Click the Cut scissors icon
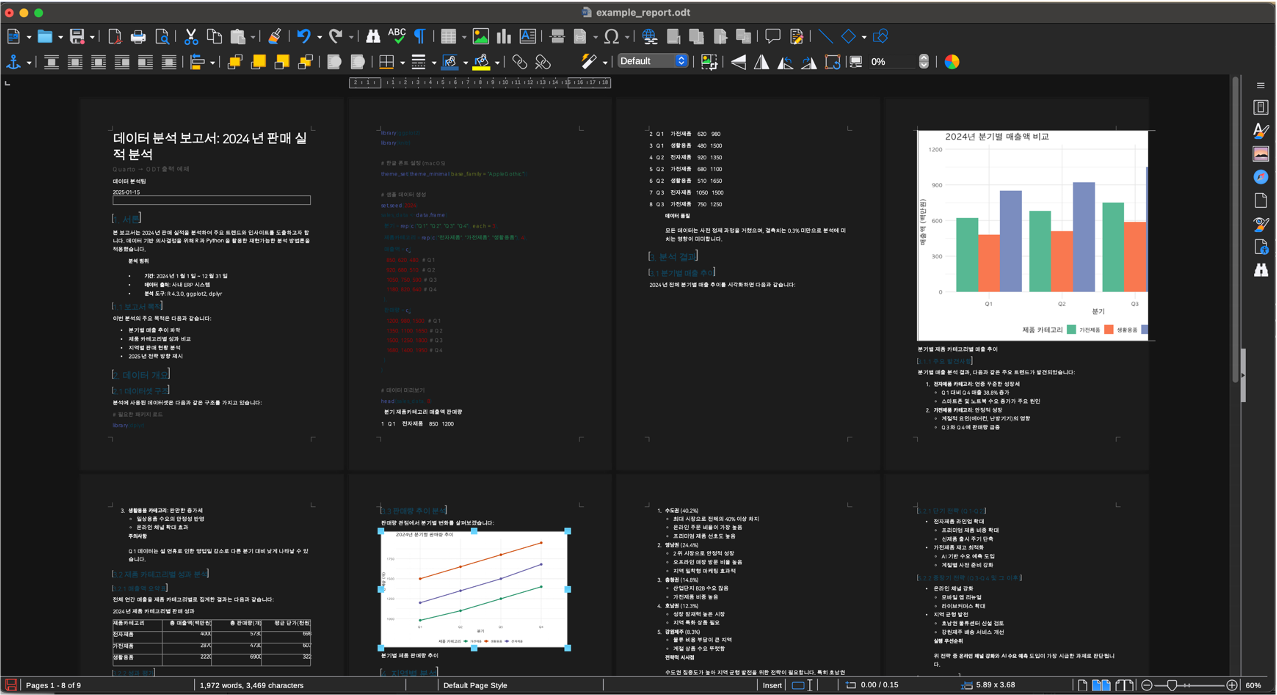Image resolution: width=1277 pixels, height=695 pixels. coord(191,37)
